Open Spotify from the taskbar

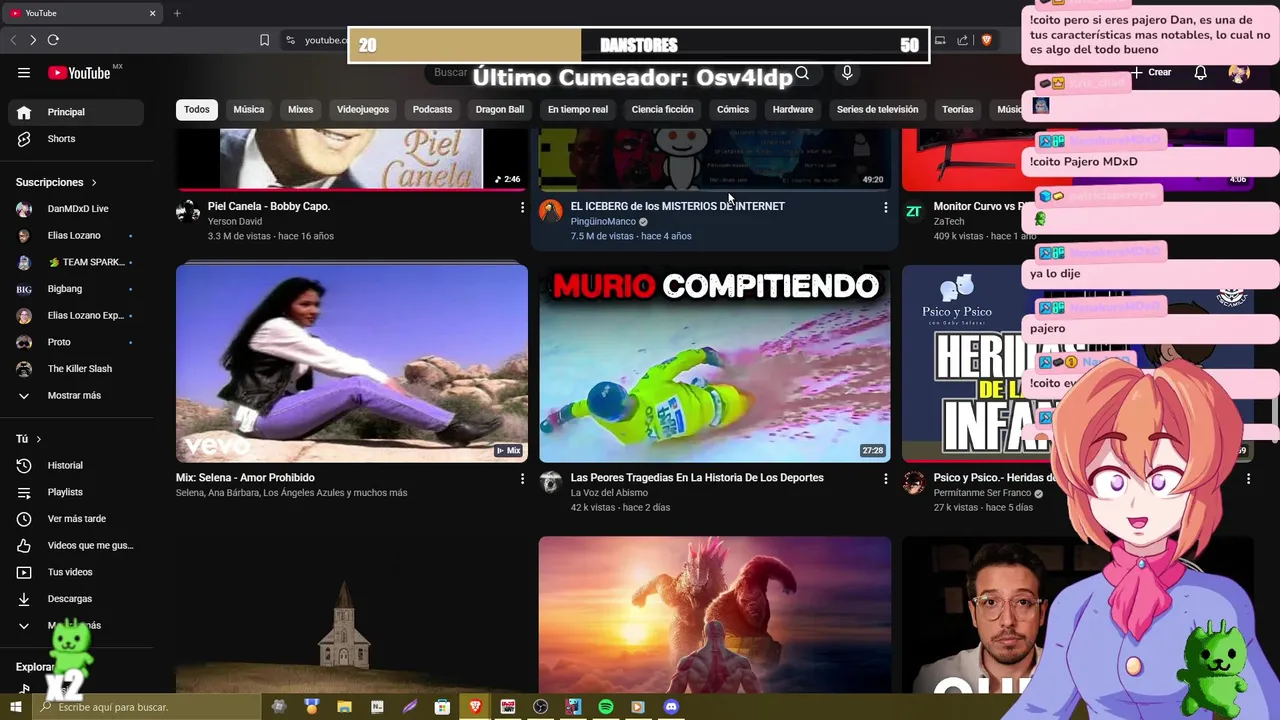tap(606, 707)
